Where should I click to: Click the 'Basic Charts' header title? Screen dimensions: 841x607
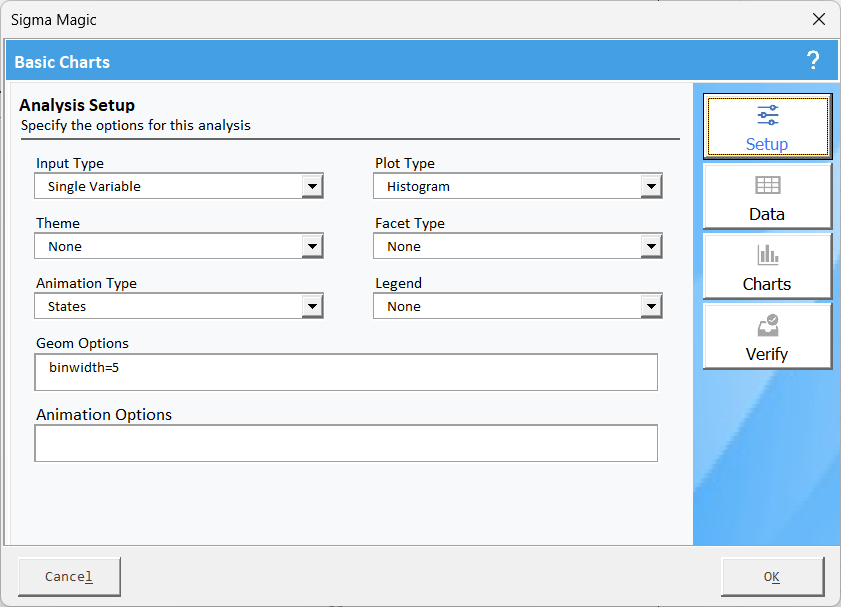click(62, 62)
